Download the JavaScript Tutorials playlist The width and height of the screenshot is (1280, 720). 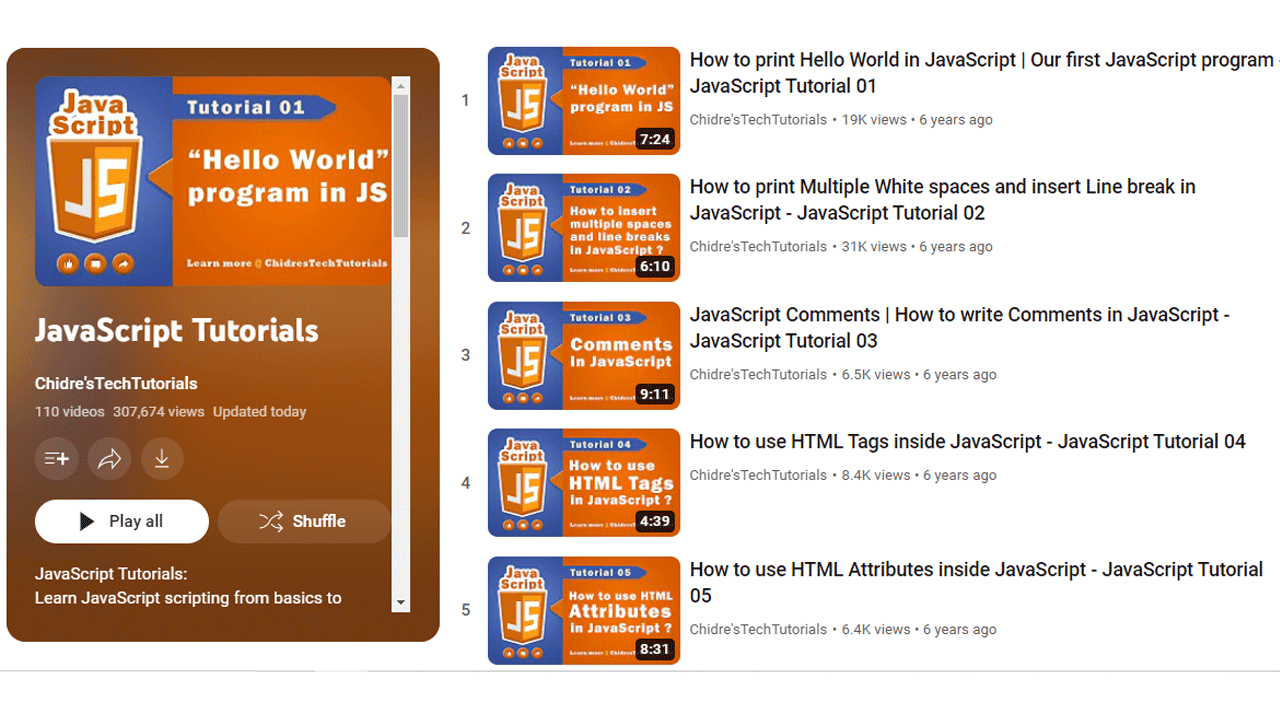162,459
